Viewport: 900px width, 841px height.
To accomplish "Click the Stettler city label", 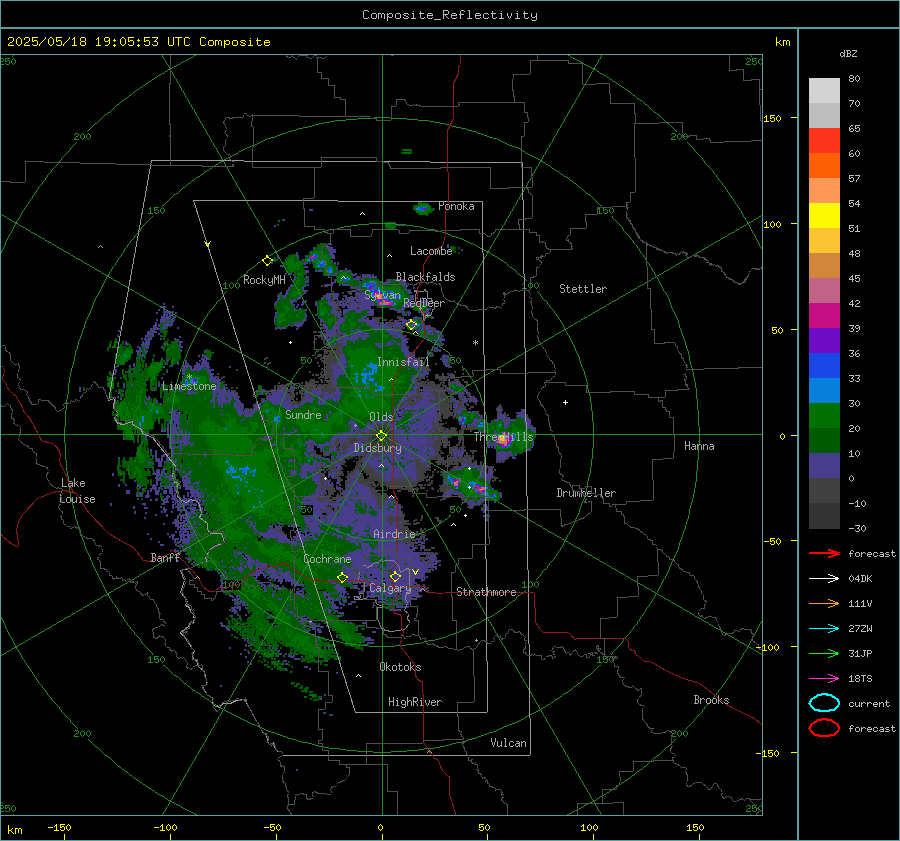I will point(583,289).
